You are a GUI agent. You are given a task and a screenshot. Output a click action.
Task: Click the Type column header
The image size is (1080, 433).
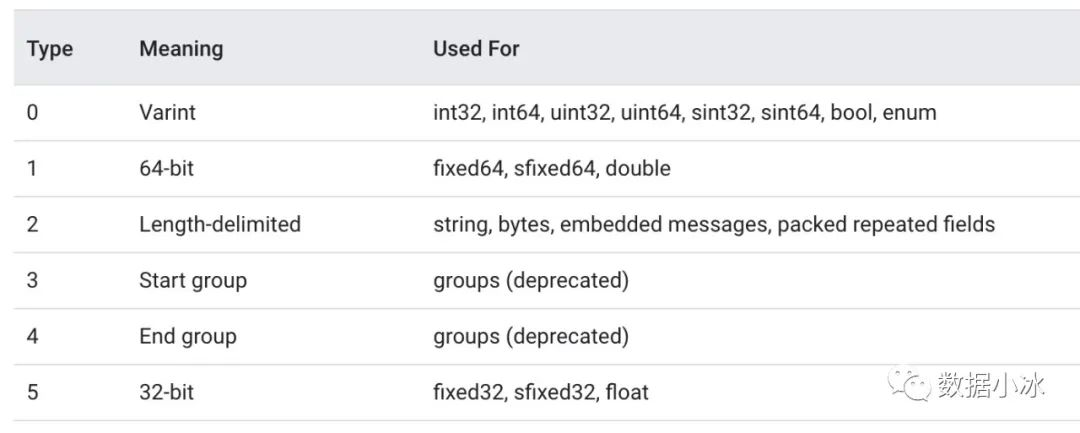(50, 48)
